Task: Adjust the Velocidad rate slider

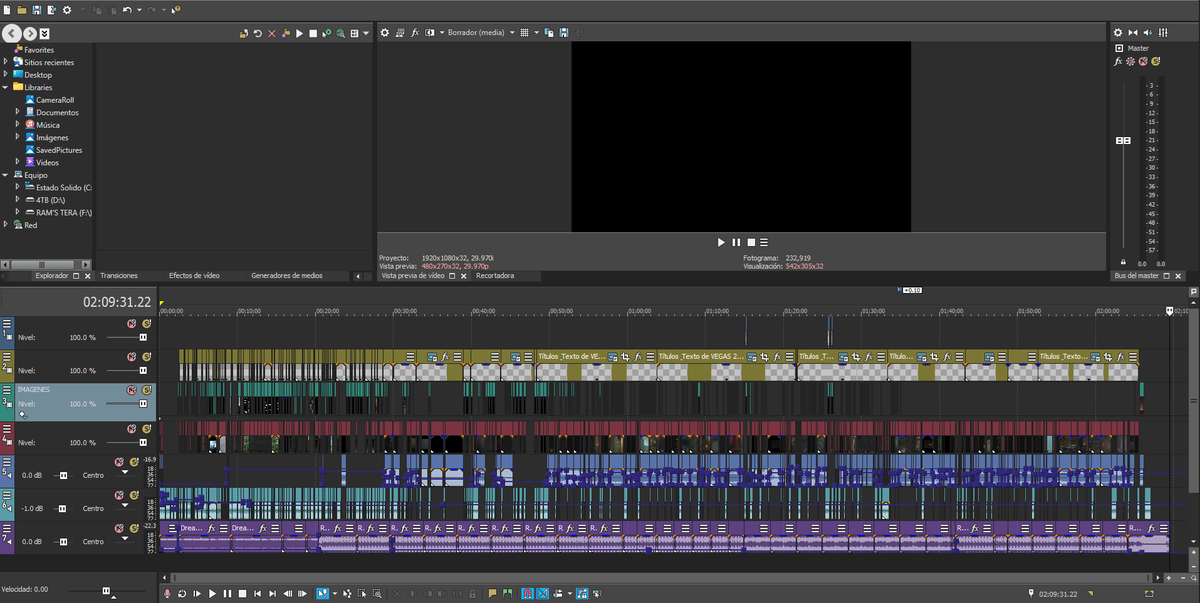Action: tap(106, 590)
